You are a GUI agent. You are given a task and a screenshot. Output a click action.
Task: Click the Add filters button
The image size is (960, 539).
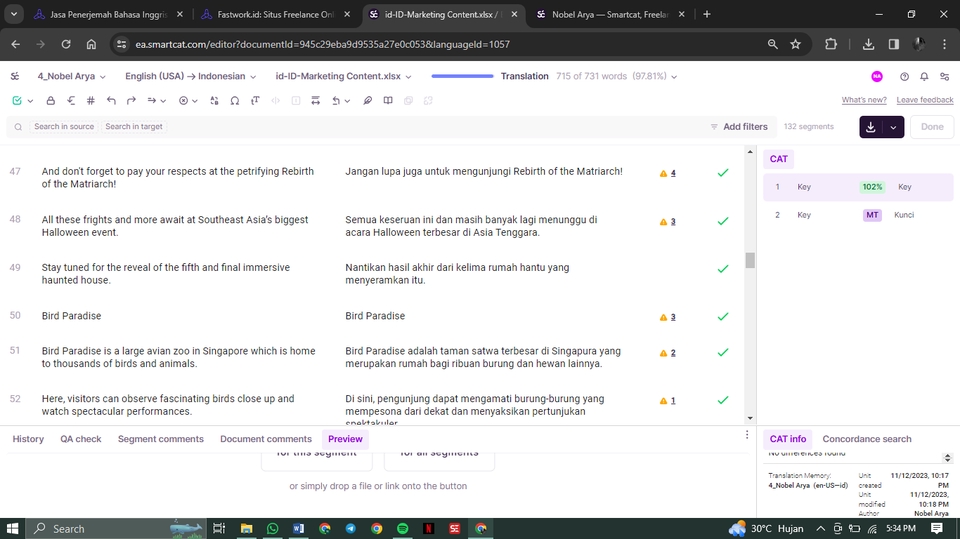tap(738, 126)
